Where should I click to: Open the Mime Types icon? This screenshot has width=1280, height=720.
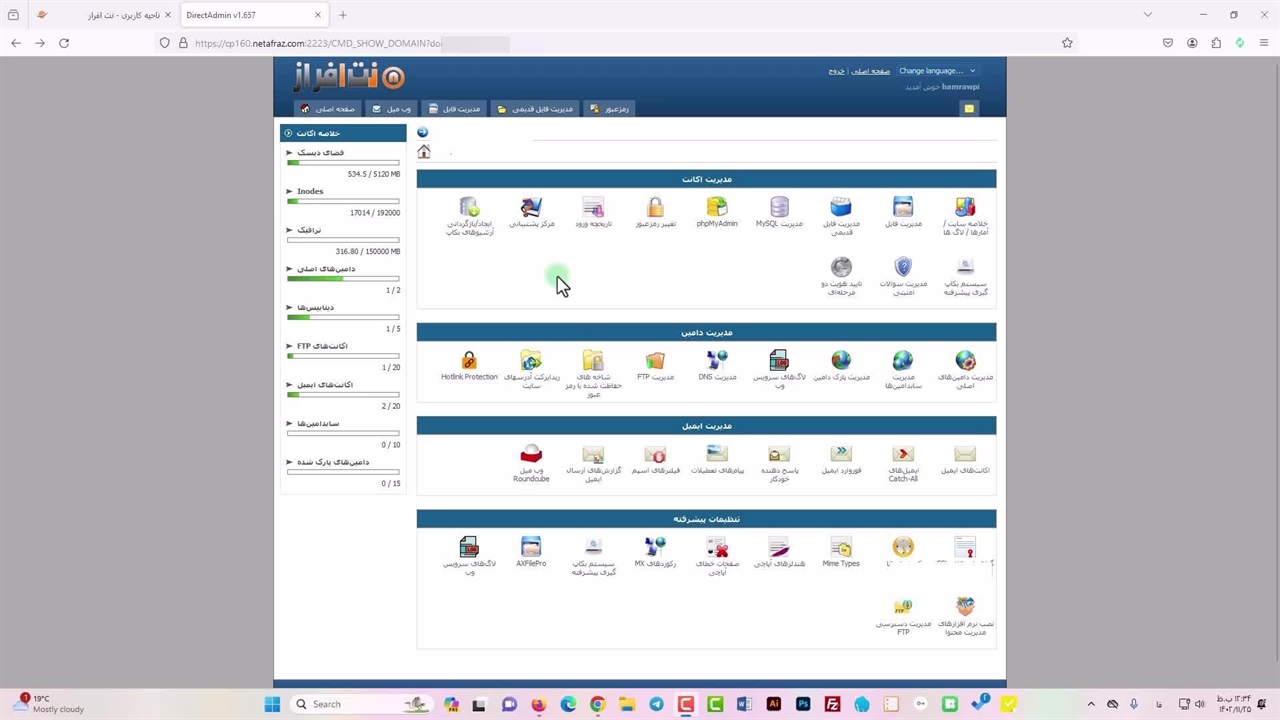tap(841, 548)
